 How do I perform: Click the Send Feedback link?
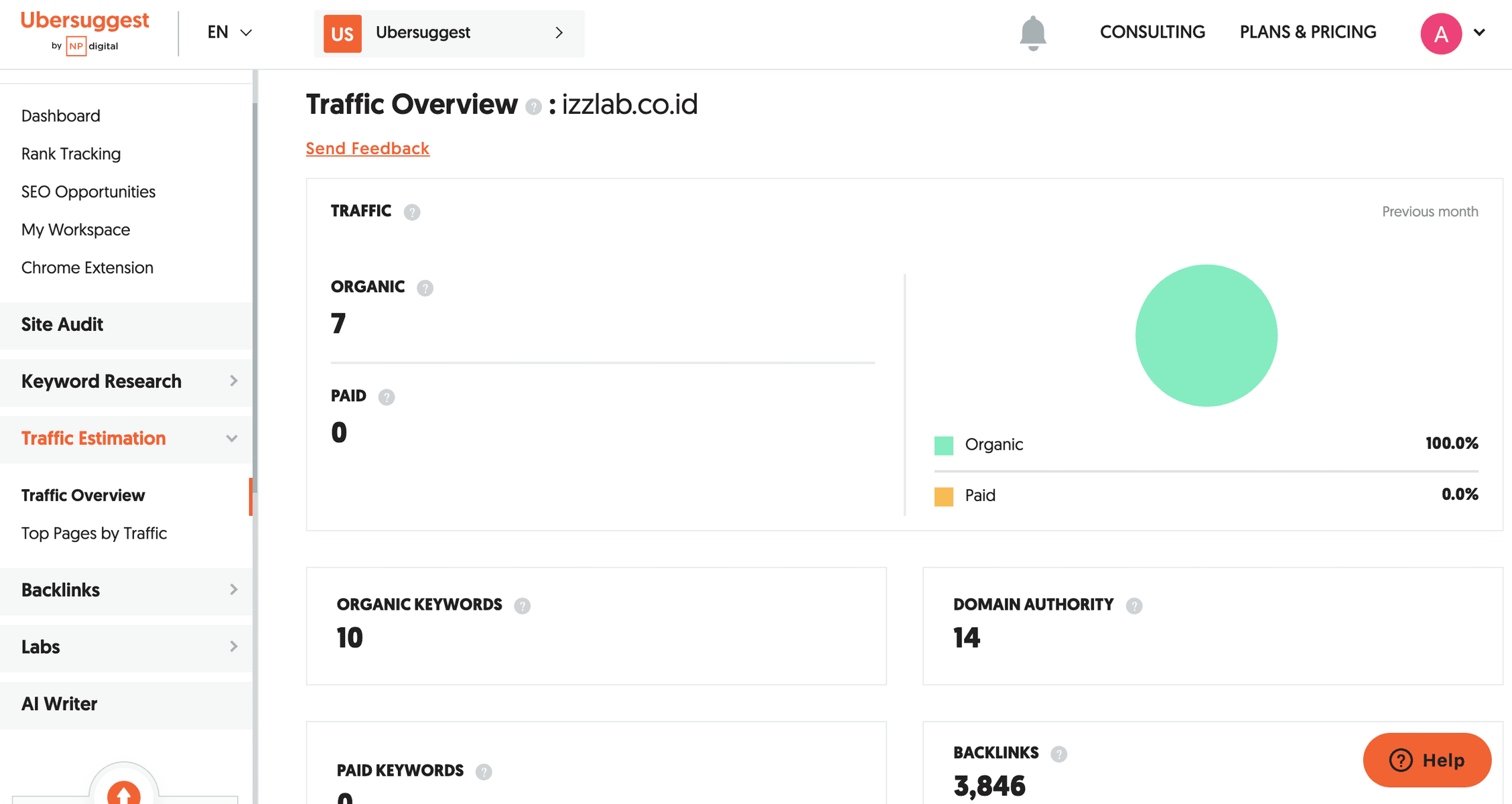[367, 149]
